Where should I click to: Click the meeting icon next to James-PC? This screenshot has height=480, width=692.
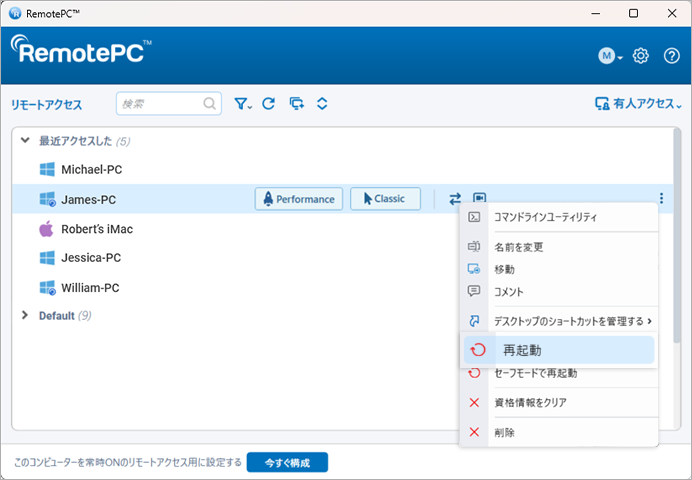point(479,197)
